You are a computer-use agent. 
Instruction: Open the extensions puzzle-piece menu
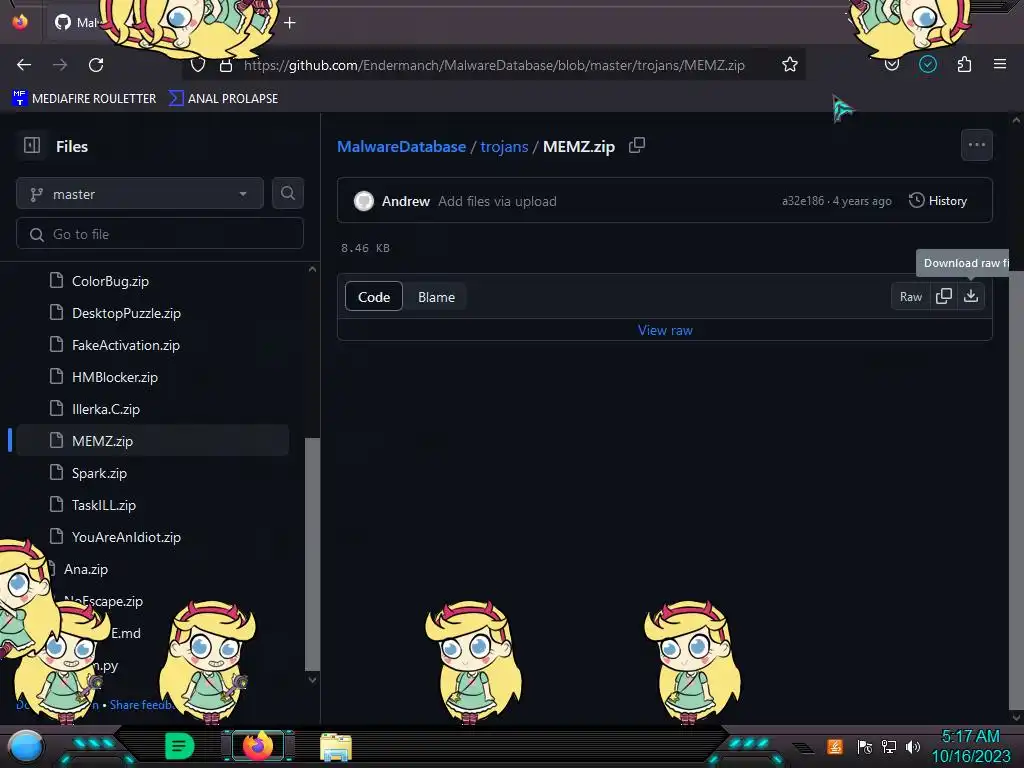click(x=964, y=65)
